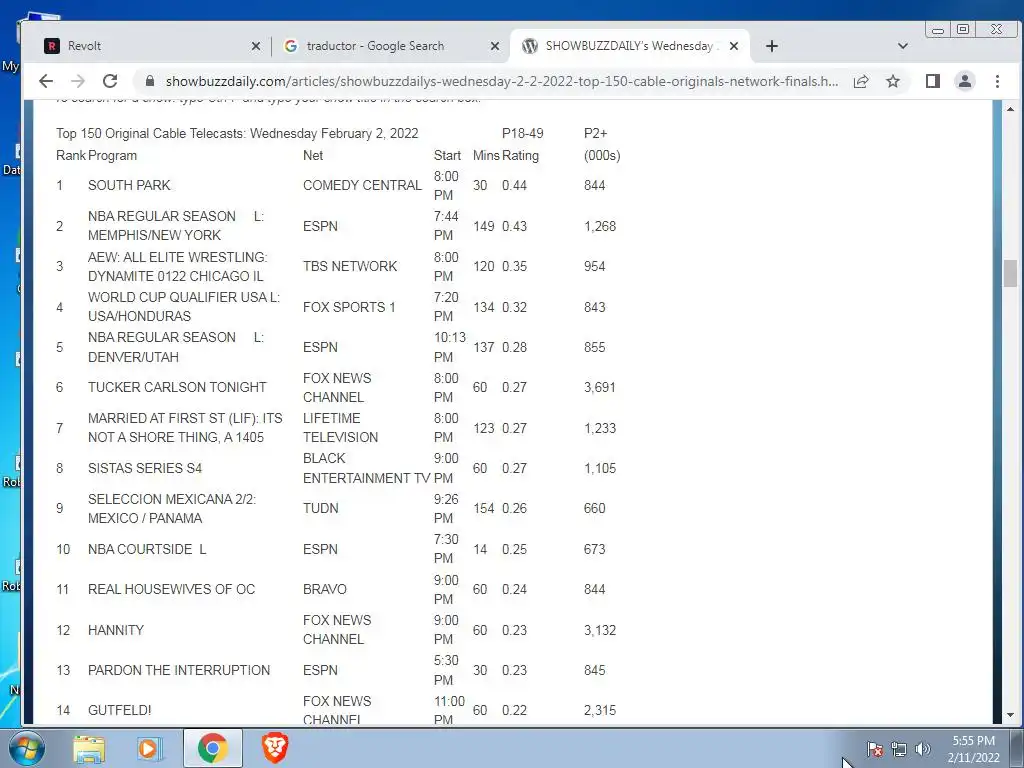1024x768 pixels.
Task: Expand the tab search chevron
Action: (x=903, y=46)
